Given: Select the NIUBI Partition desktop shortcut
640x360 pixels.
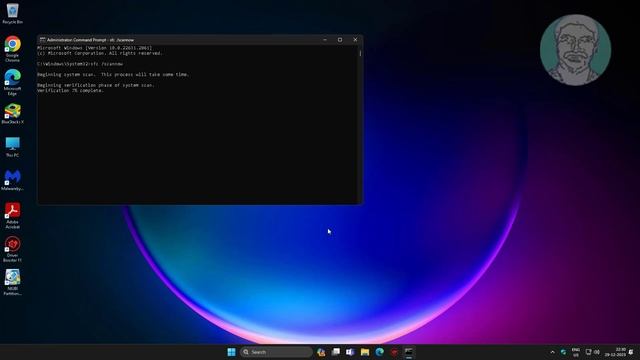Looking at the screenshot, I should pos(12,282).
